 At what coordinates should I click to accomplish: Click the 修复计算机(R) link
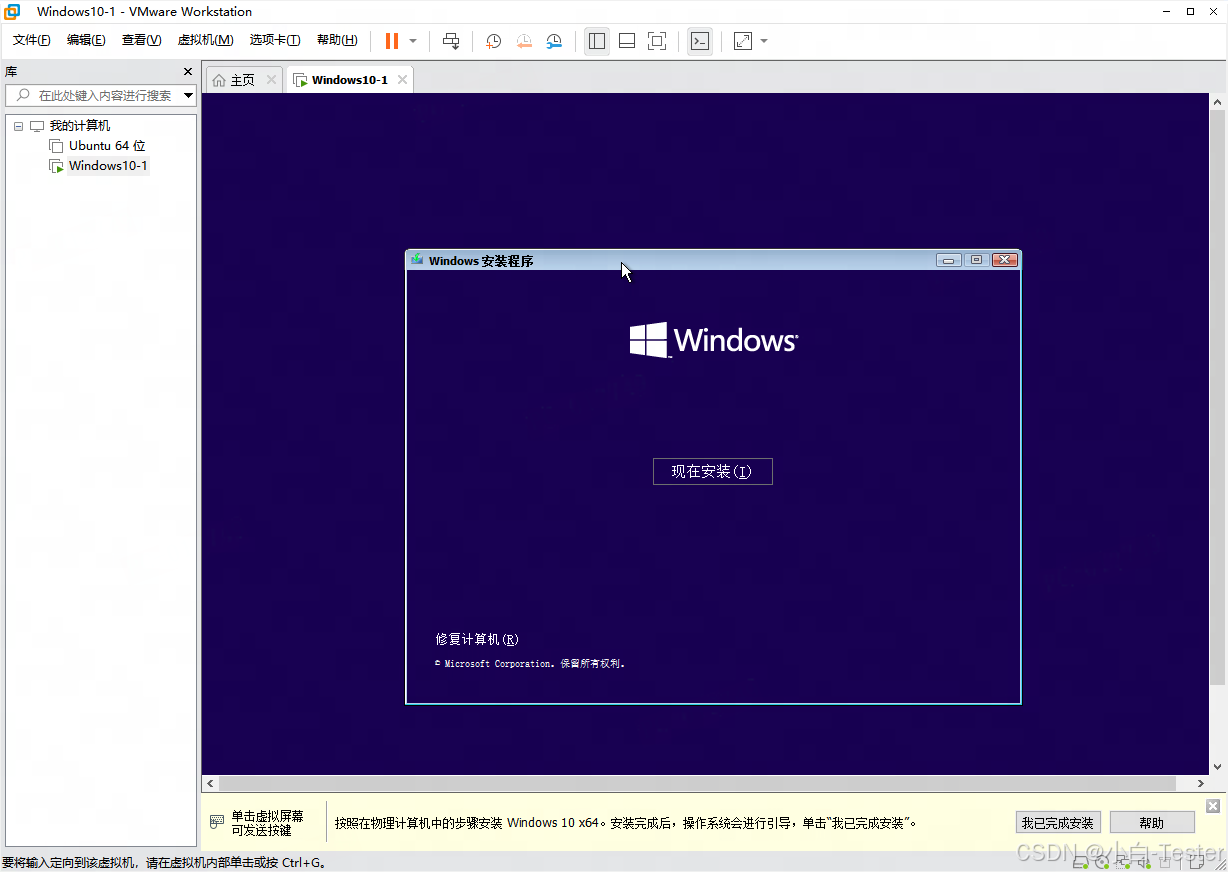[477, 640]
